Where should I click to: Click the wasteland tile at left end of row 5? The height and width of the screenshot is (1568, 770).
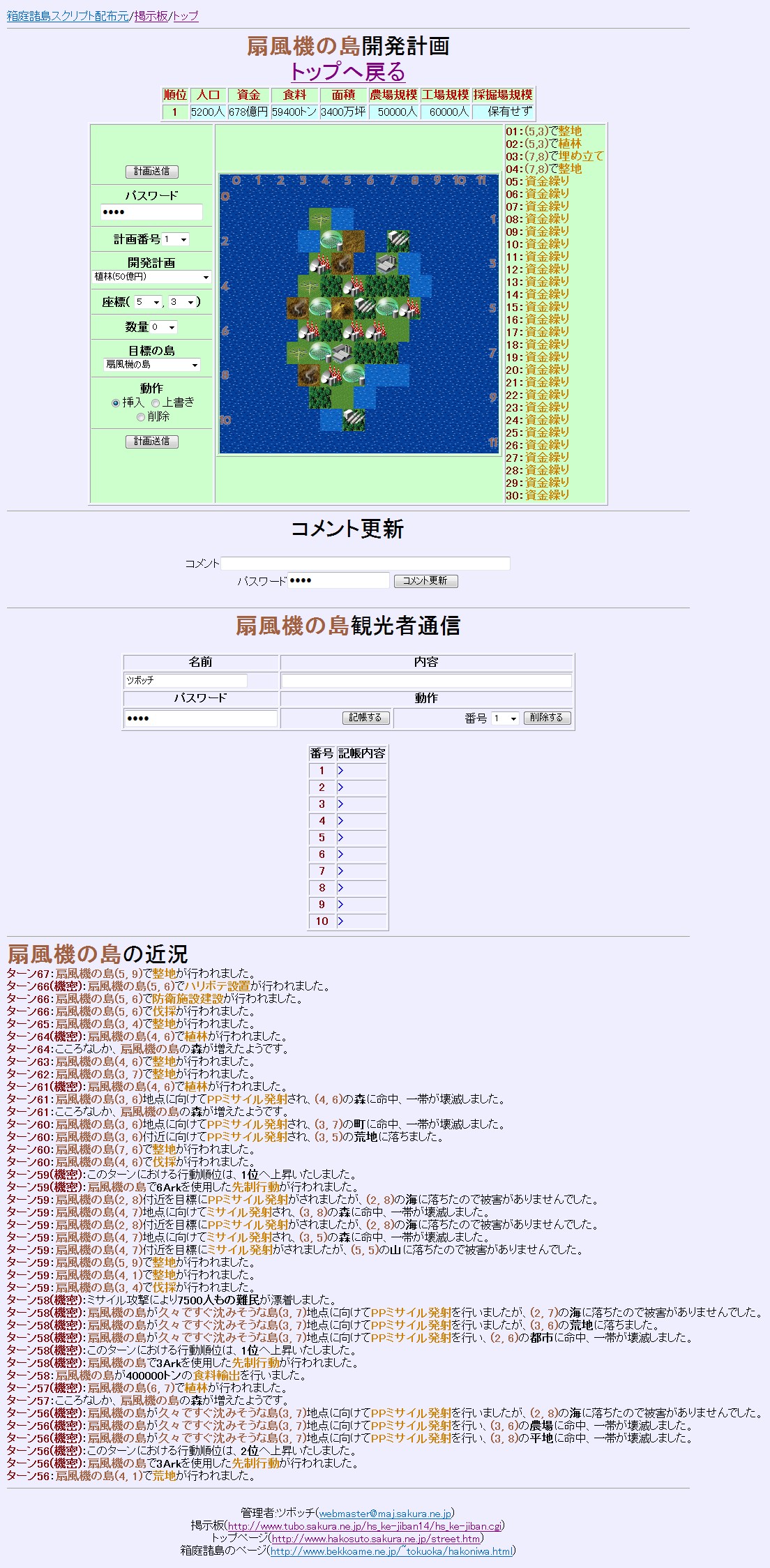click(298, 308)
